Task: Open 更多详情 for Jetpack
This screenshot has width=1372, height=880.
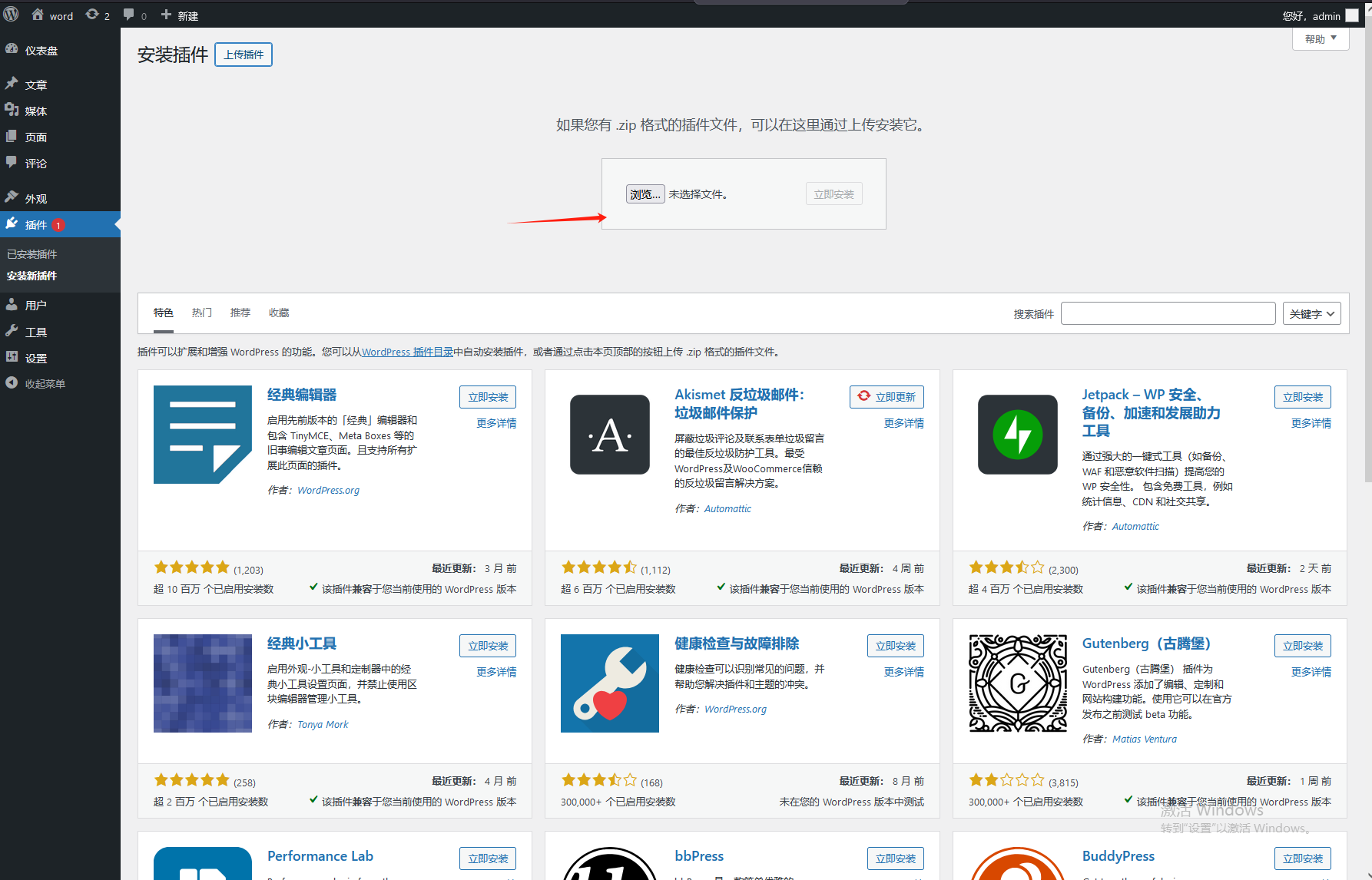Action: click(x=1311, y=423)
